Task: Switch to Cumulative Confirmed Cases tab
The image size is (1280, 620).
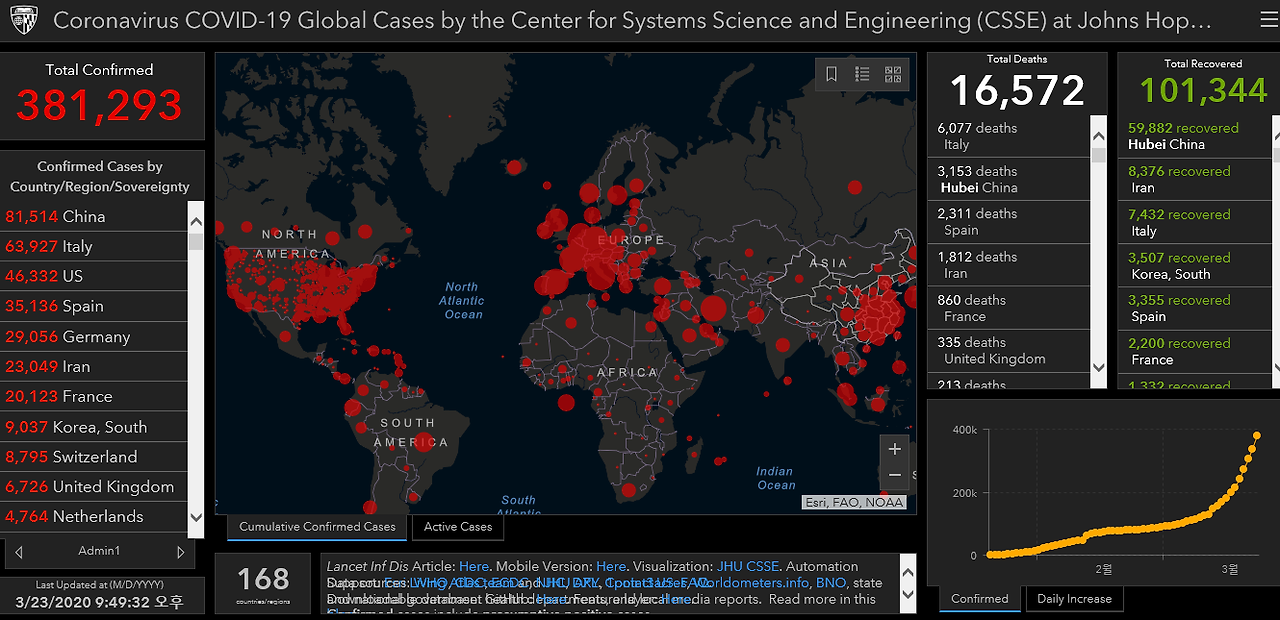Action: point(317,527)
